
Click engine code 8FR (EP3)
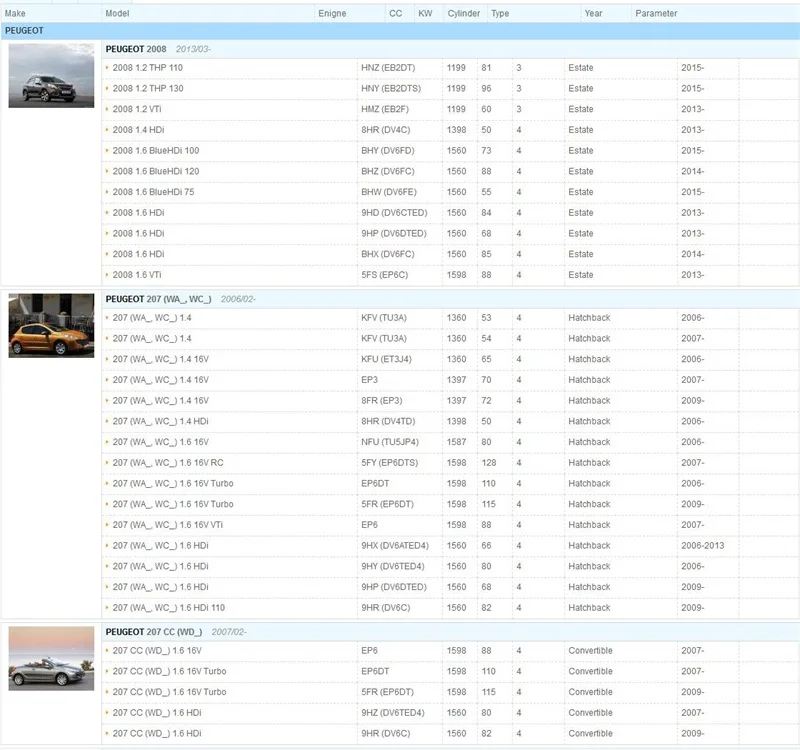381,401
